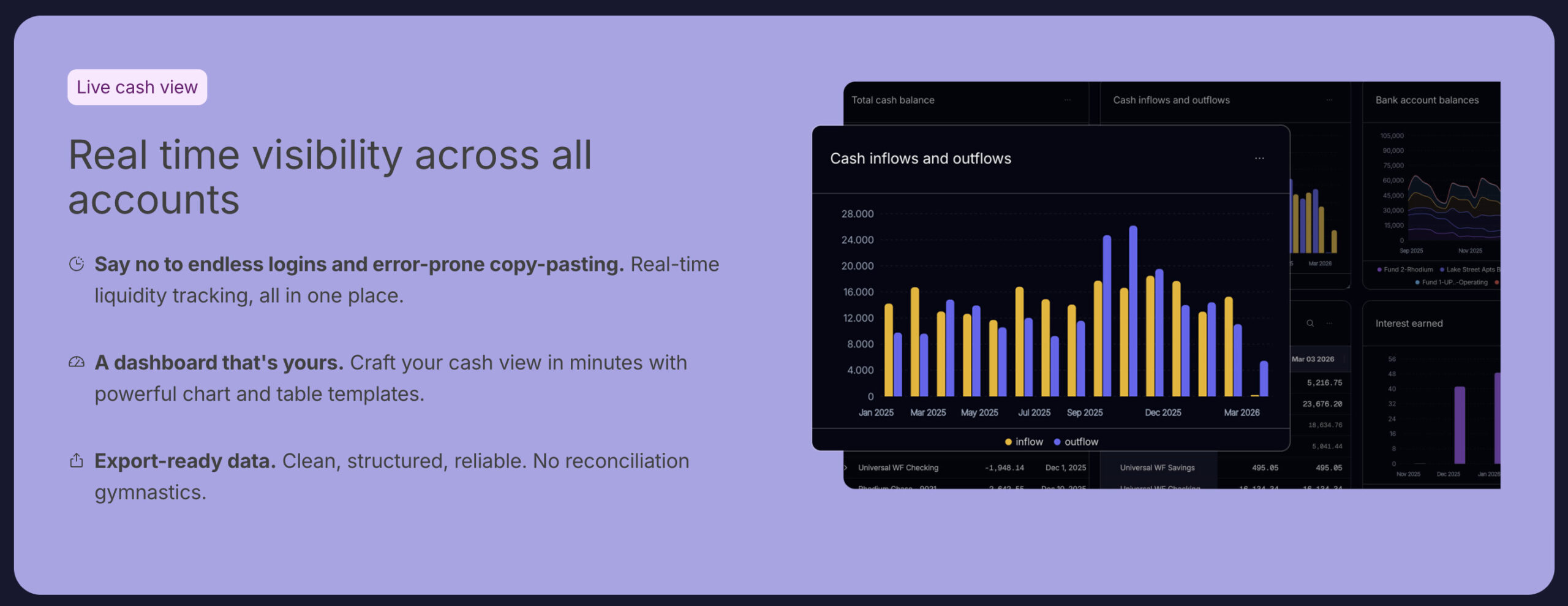Click the 'Dec 2025' x-axis label on front chart
This screenshot has height=606, width=1568.
tap(1163, 412)
